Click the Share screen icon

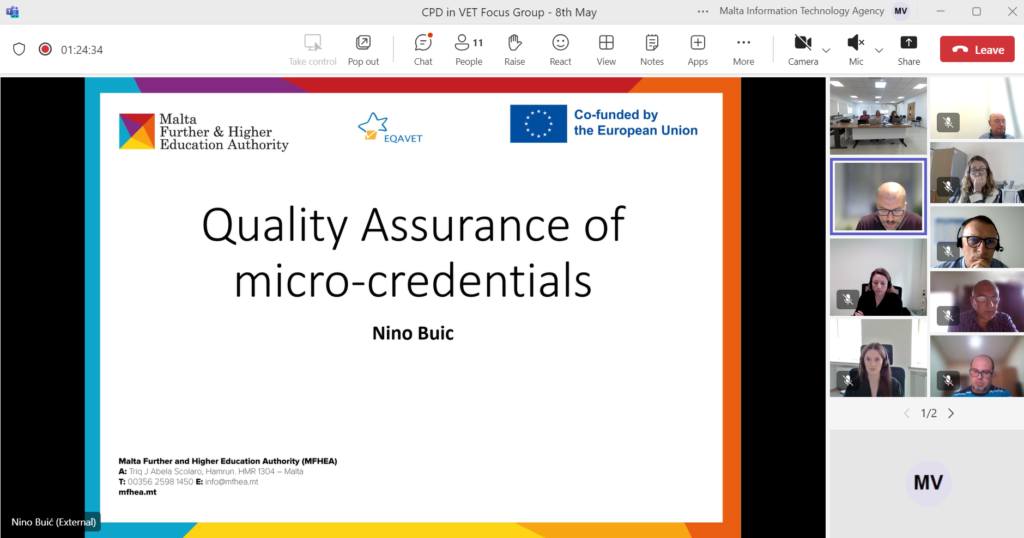[x=908, y=49]
